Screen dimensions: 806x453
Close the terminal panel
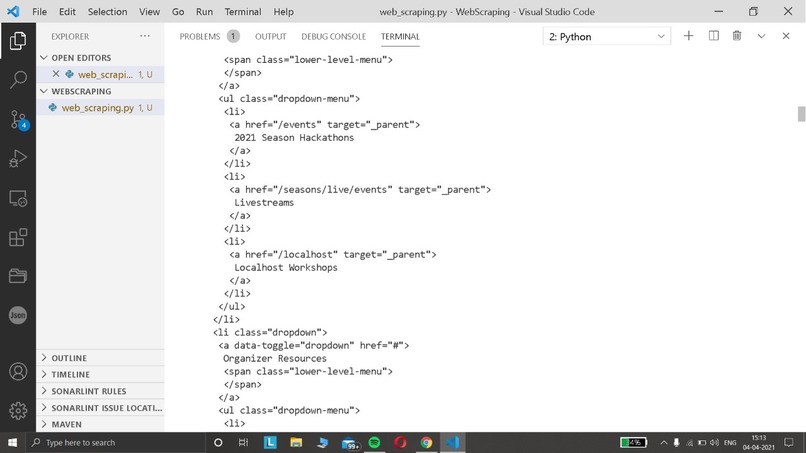[785, 36]
